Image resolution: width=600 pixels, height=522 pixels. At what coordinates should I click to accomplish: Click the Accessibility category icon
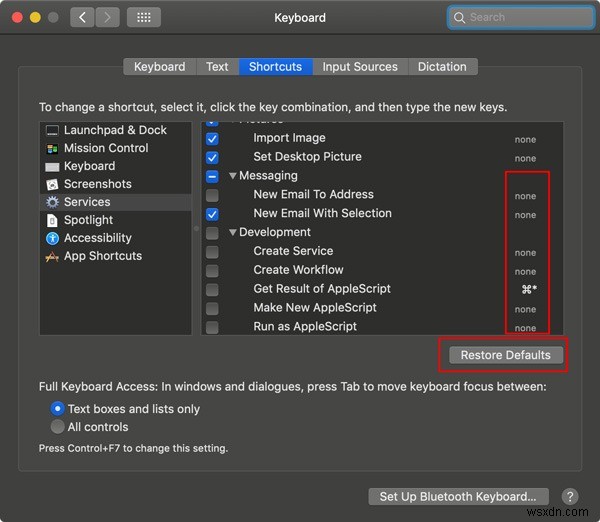coord(52,238)
